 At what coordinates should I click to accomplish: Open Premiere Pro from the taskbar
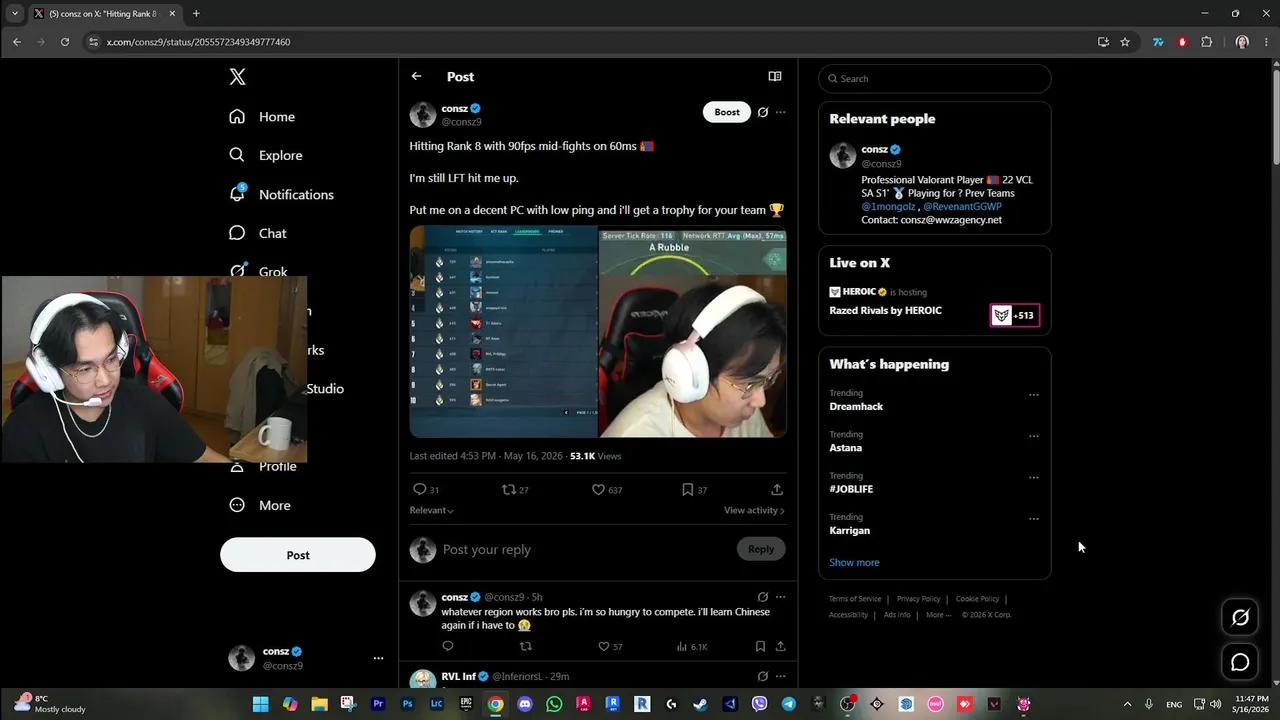click(378, 704)
